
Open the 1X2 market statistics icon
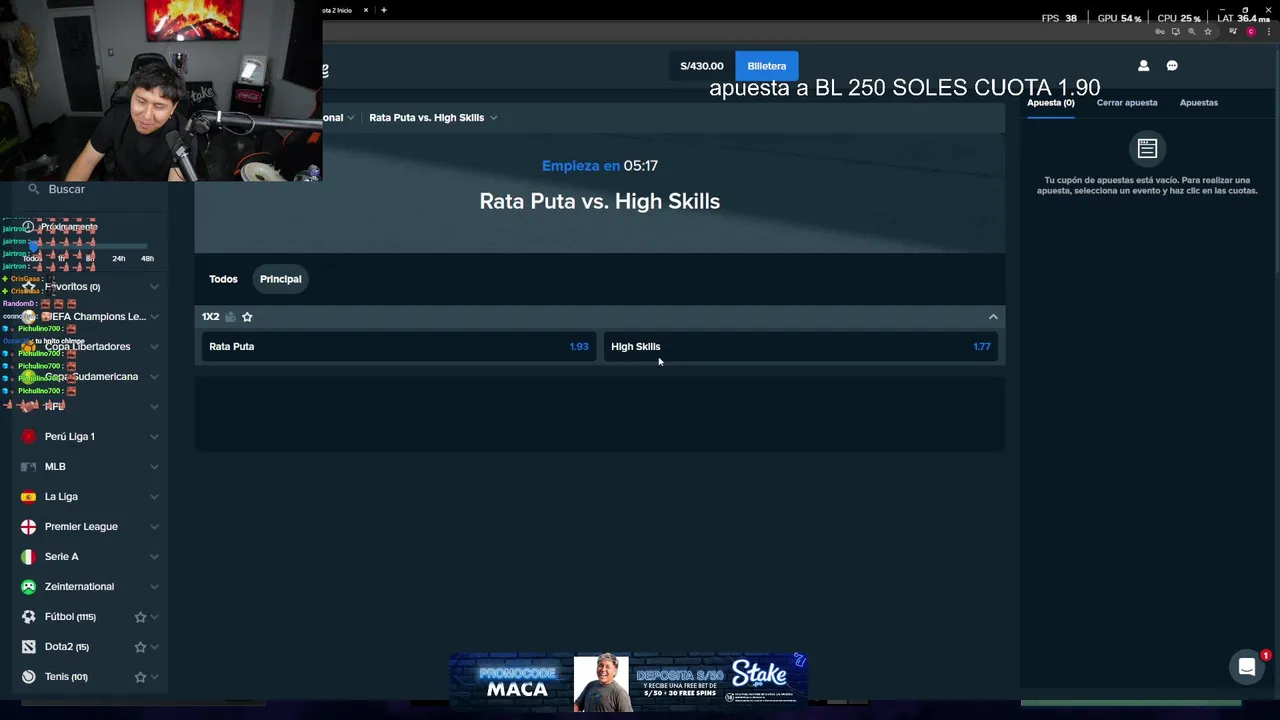tap(230, 317)
